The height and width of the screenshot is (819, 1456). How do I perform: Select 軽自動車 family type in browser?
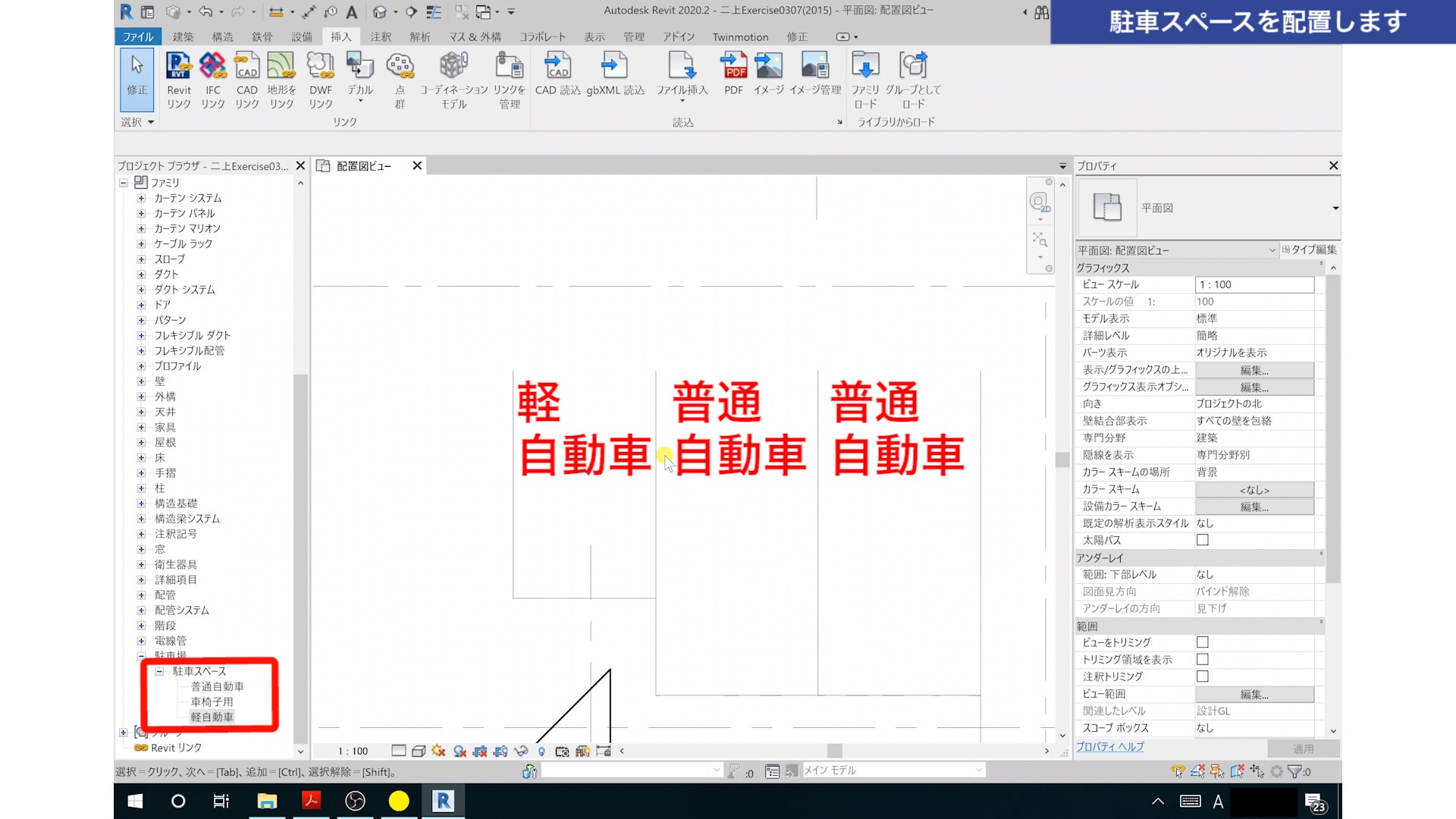click(x=212, y=717)
